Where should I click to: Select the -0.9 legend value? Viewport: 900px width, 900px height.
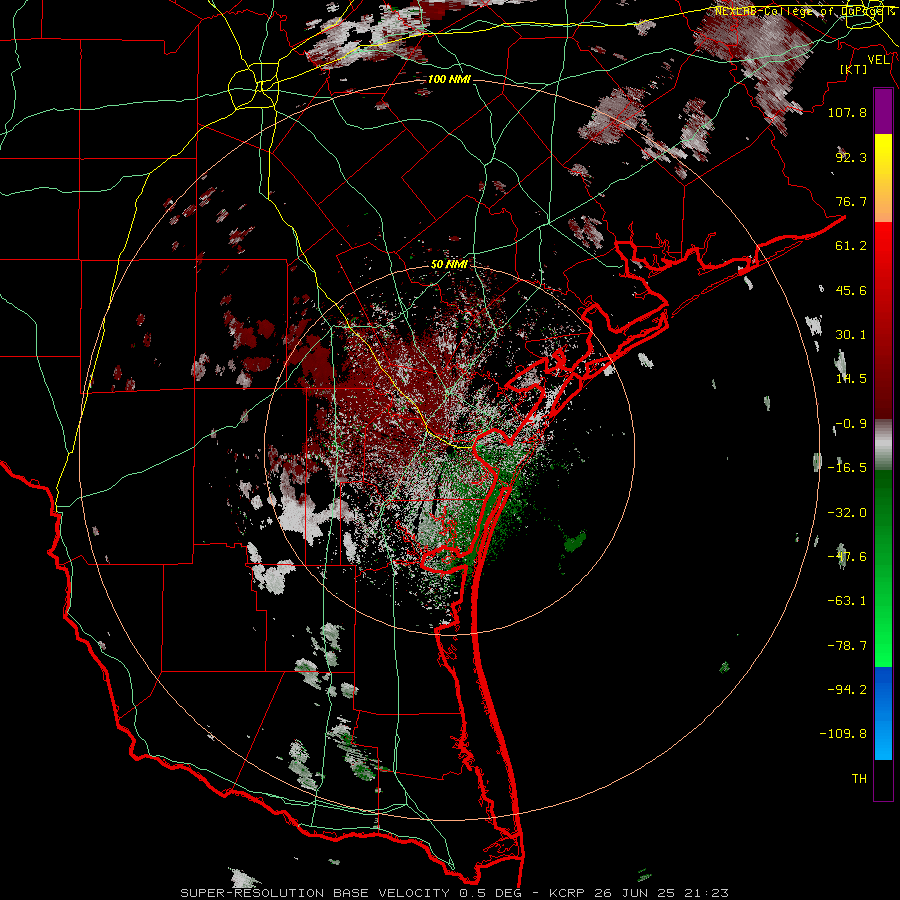click(851, 423)
